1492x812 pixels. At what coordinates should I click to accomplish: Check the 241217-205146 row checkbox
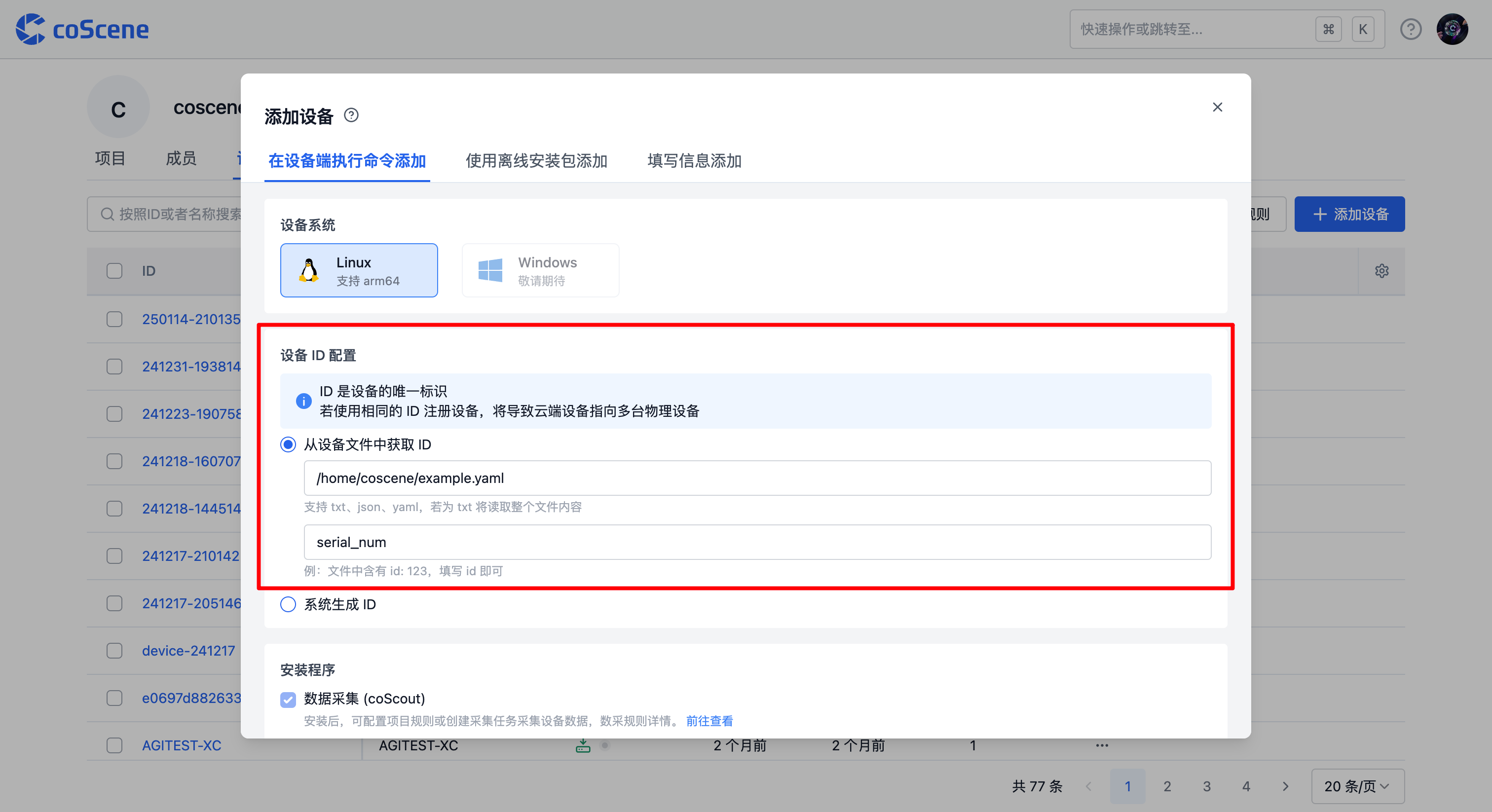[114, 603]
